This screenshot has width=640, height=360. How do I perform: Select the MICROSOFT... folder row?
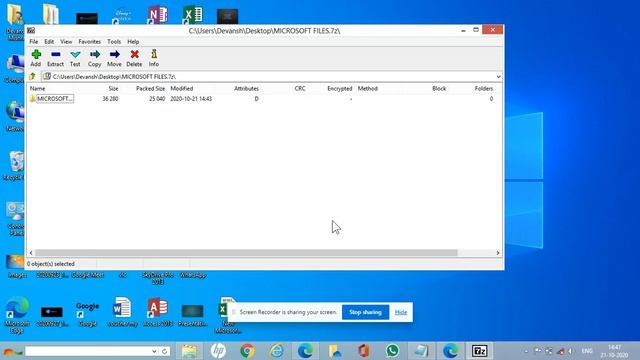tap(261, 99)
